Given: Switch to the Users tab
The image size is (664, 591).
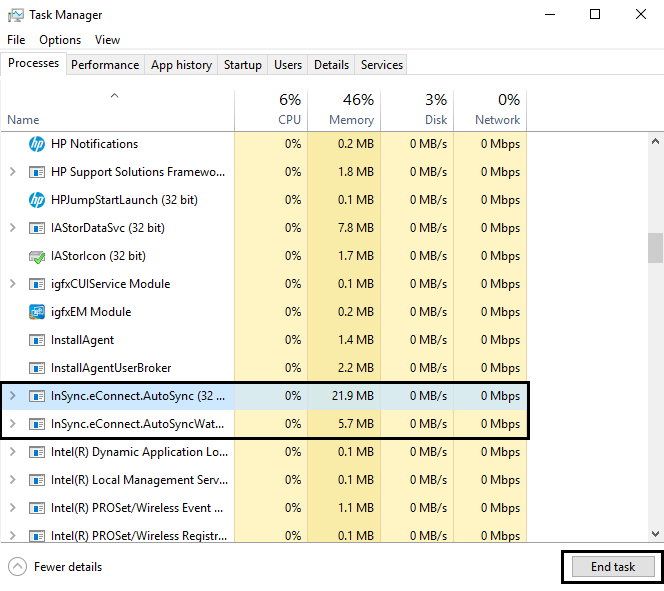Looking at the screenshot, I should [288, 65].
